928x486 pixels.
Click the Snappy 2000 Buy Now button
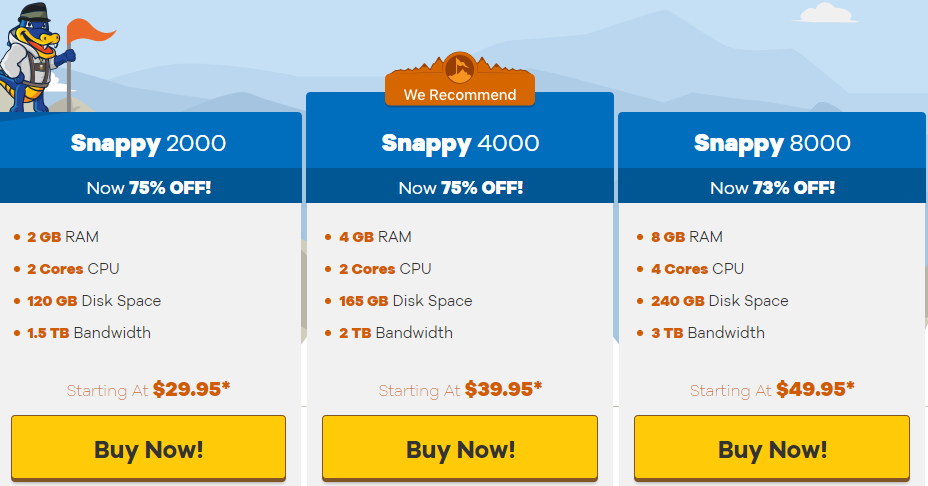148,448
